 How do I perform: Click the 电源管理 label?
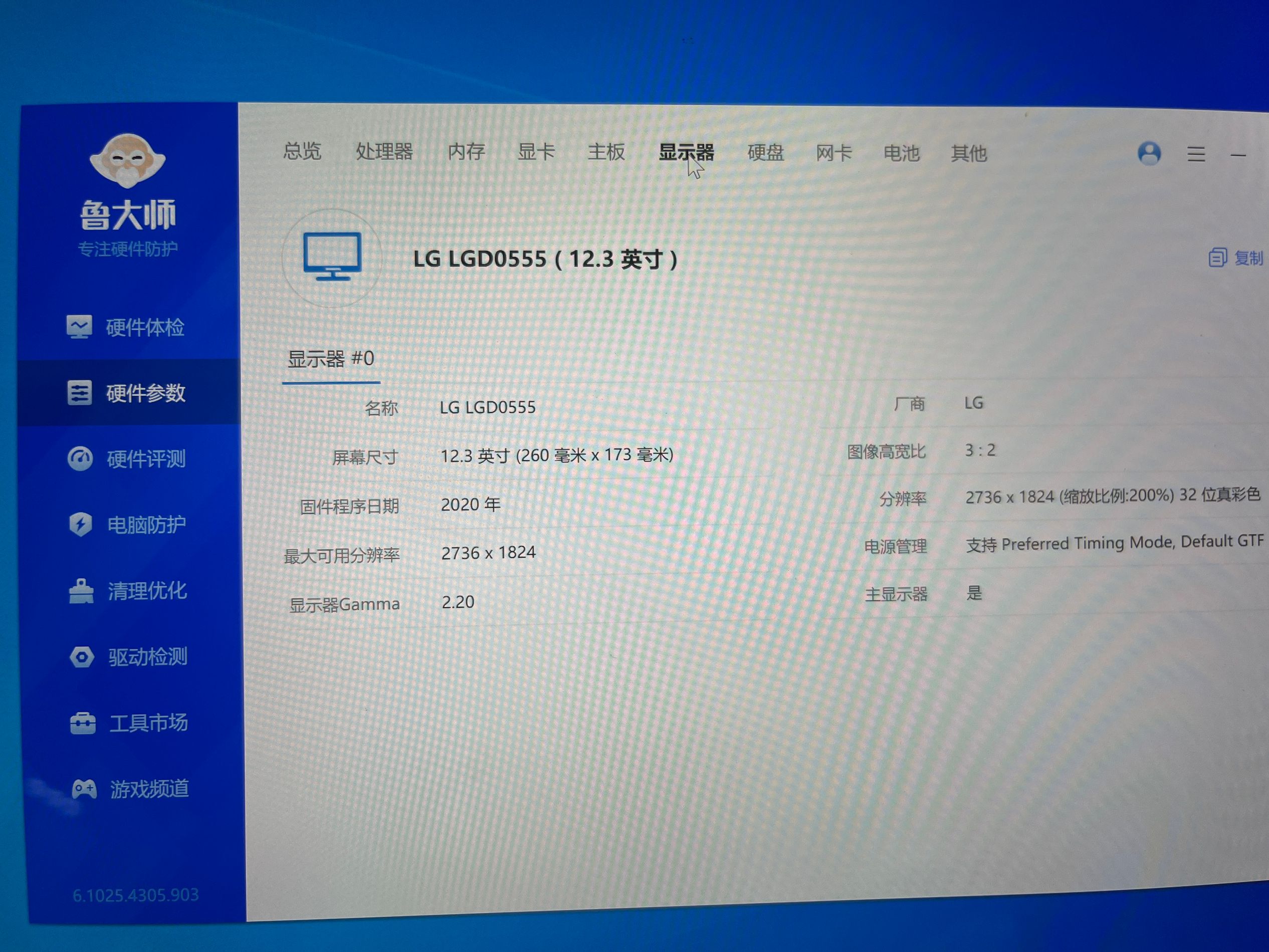click(x=896, y=547)
